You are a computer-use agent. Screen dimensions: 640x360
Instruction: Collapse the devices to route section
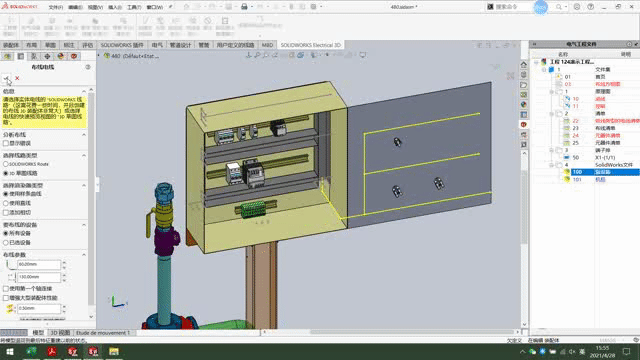[84, 225]
